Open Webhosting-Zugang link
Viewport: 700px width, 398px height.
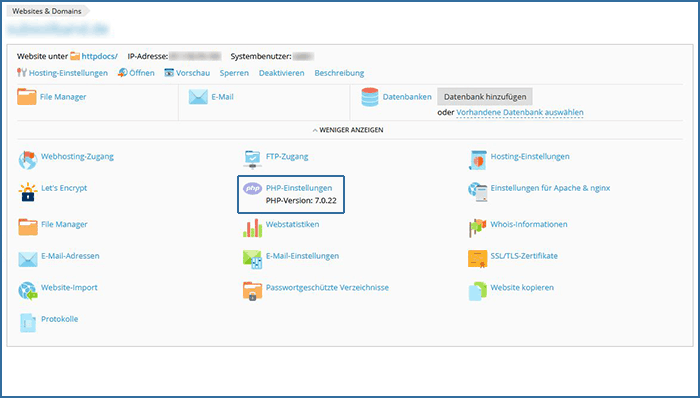tap(77, 157)
